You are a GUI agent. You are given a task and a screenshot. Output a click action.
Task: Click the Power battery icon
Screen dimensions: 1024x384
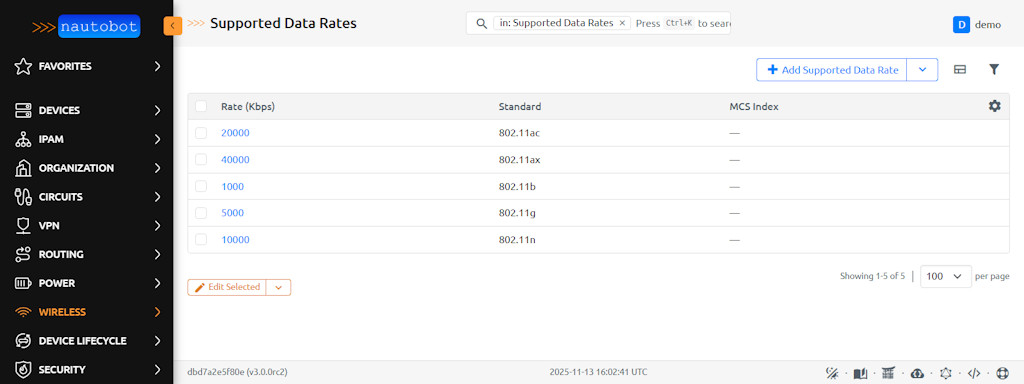[x=23, y=283]
